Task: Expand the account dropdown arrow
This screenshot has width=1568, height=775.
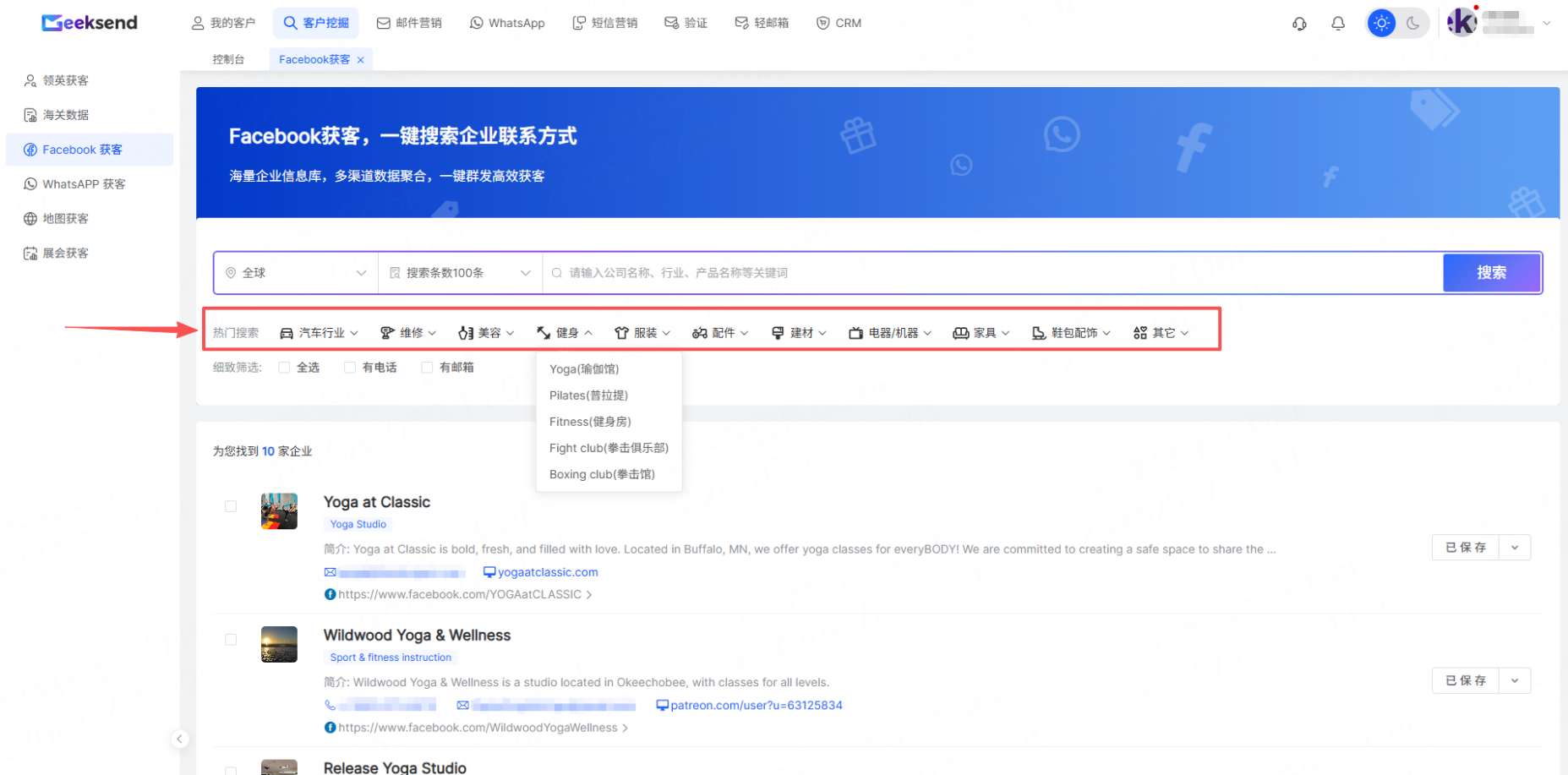Action: (1546, 23)
